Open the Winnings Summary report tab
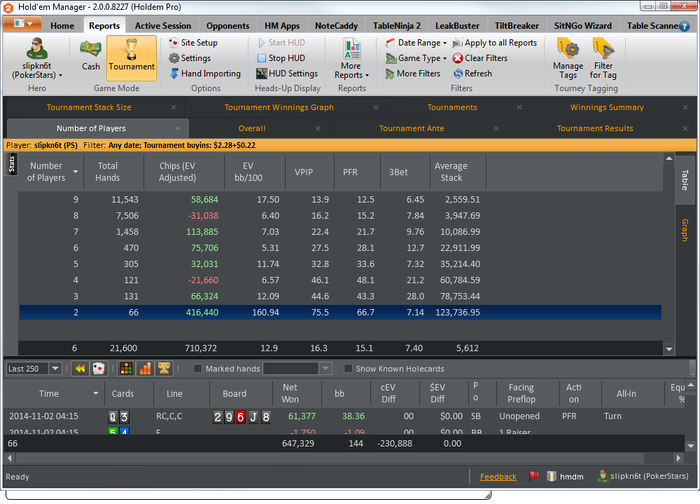 click(607, 107)
